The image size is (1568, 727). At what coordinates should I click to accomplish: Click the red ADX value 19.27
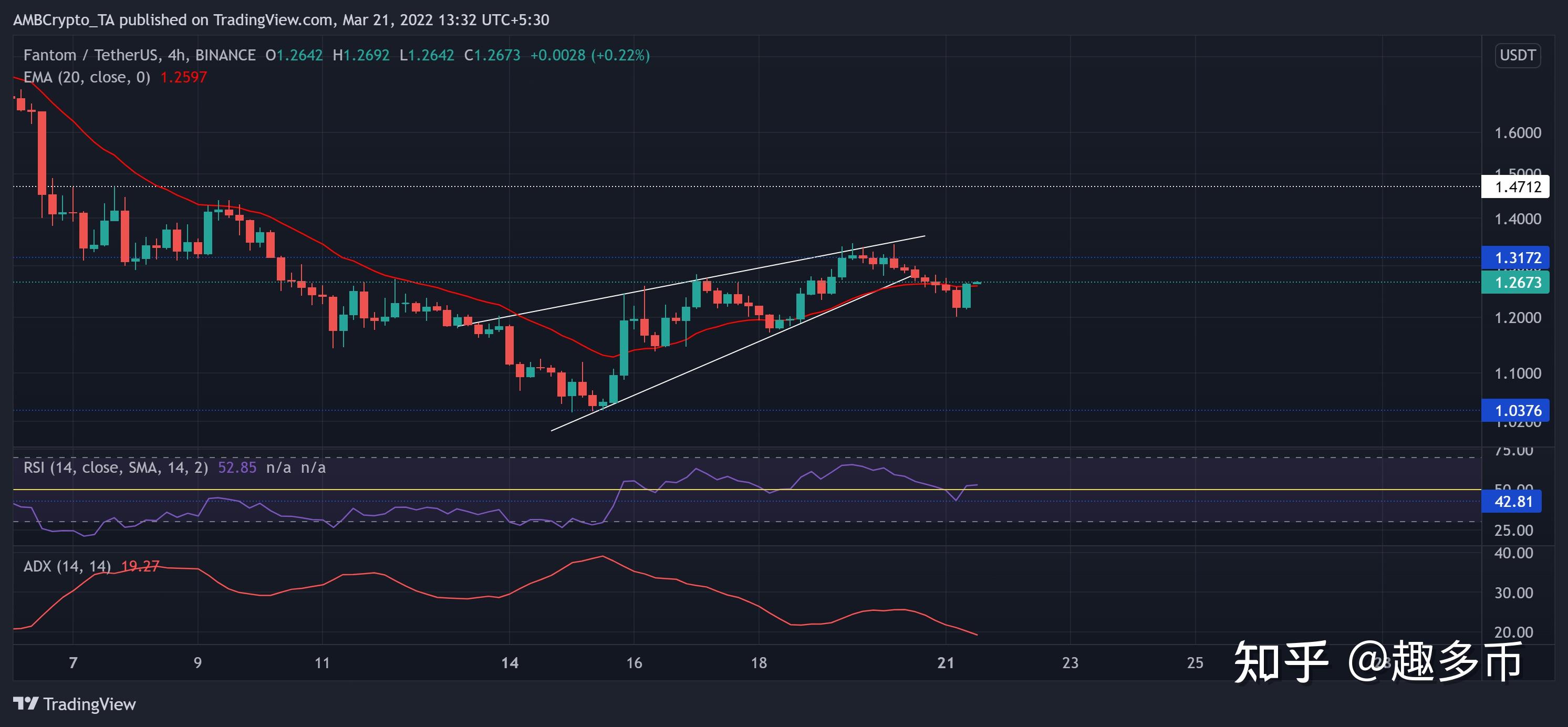[140, 566]
